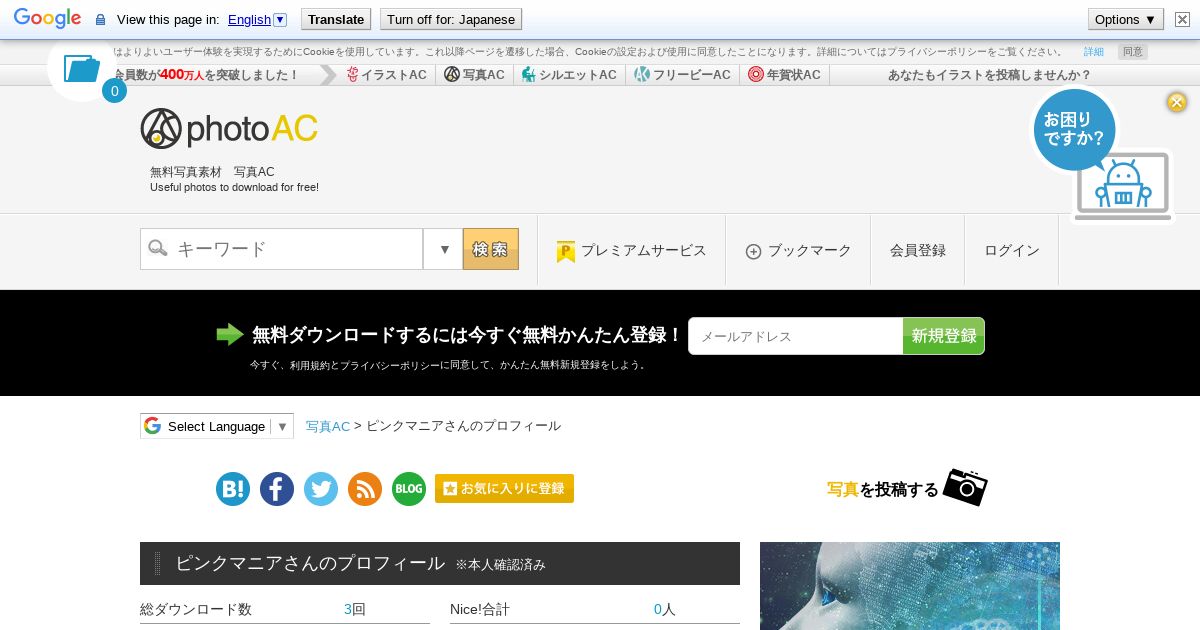1200x630 pixels.
Task: Click the search magnifier icon
Action: point(158,248)
